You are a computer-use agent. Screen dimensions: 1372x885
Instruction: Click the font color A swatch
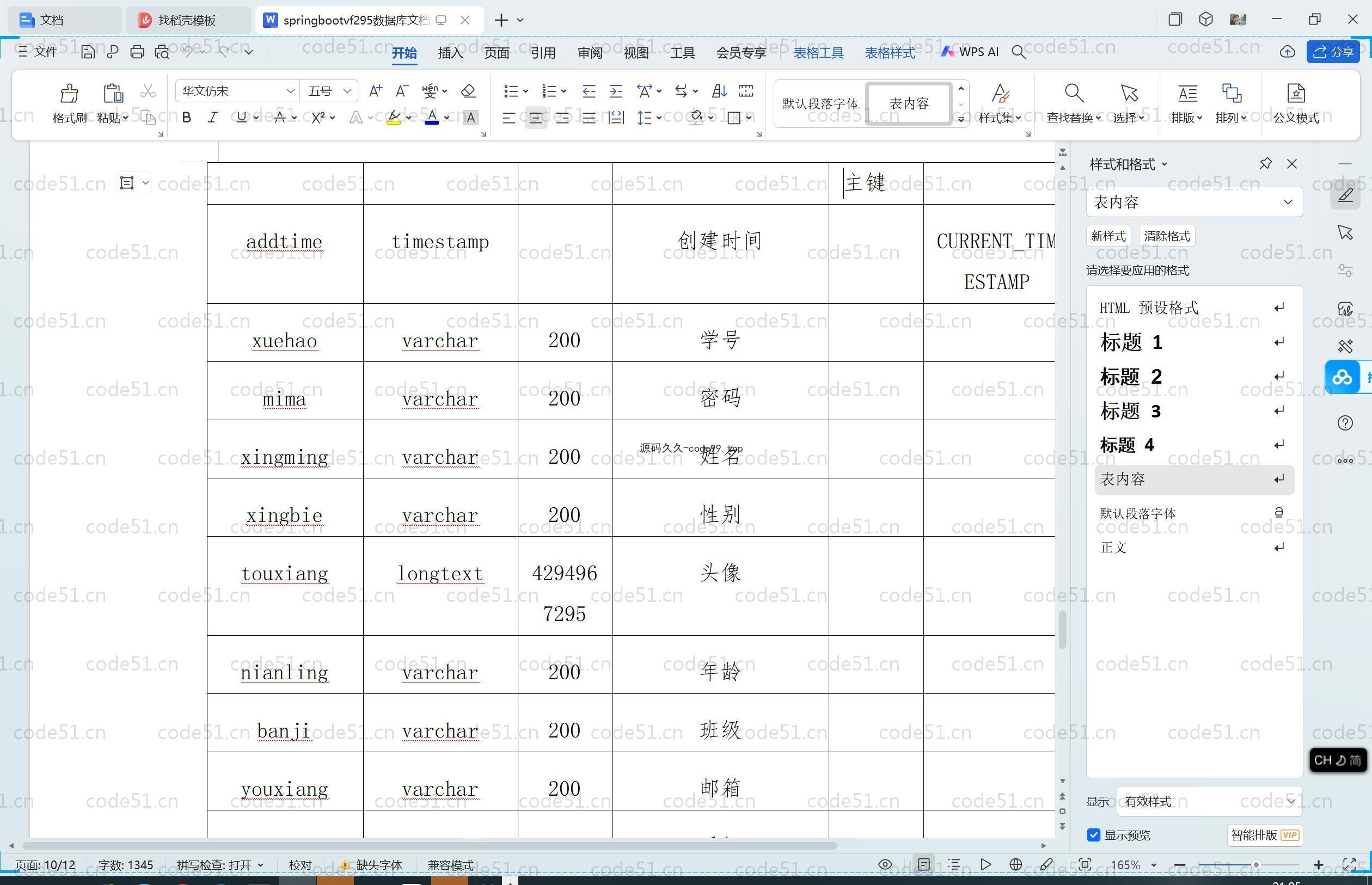432,118
